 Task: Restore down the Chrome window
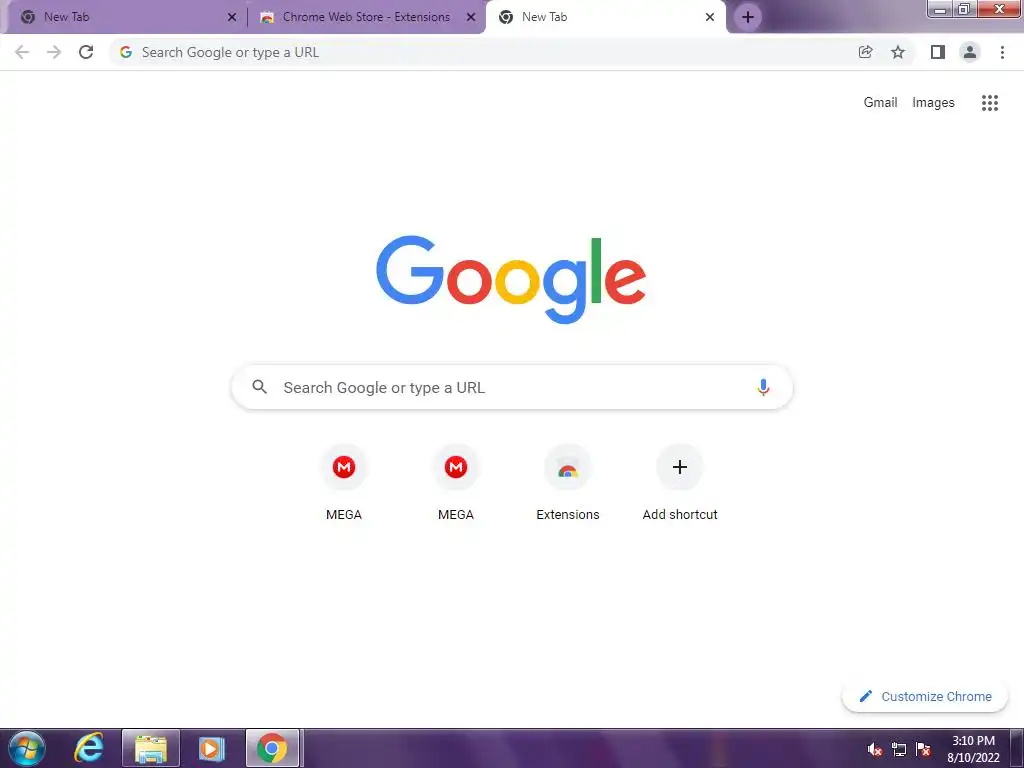pyautogui.click(x=964, y=9)
